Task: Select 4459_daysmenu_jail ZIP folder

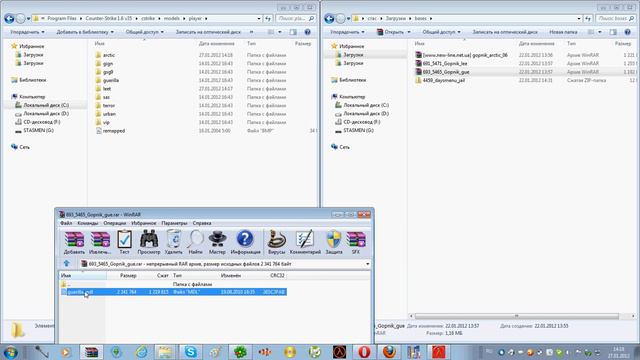Action: [444, 80]
